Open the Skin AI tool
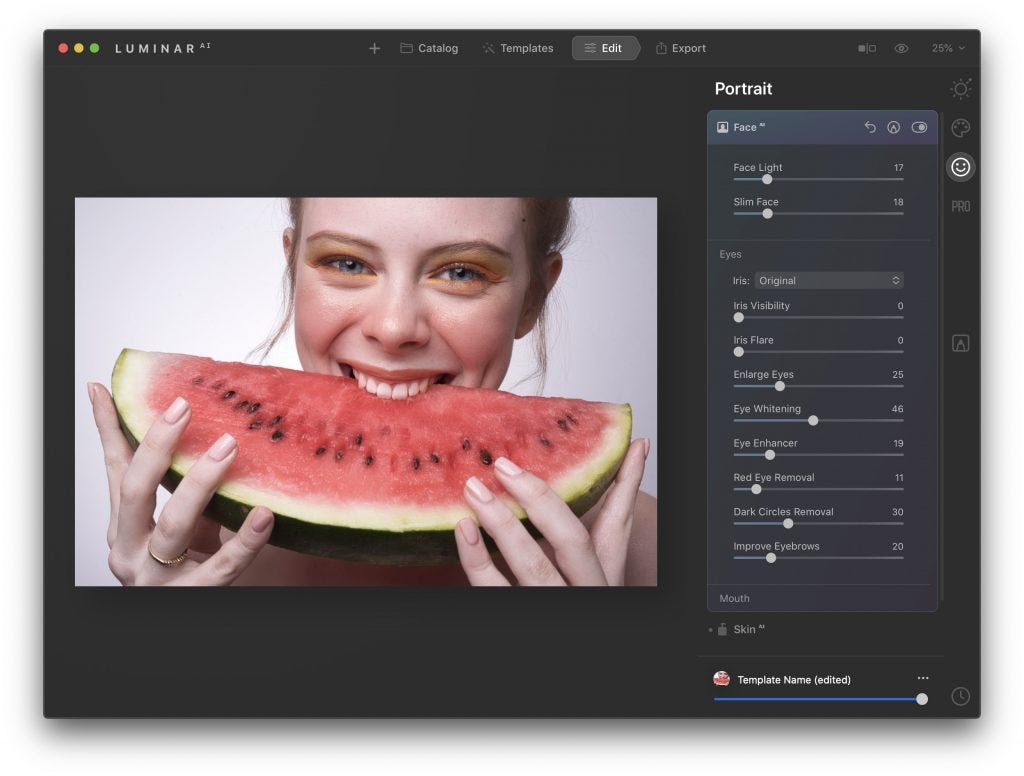This screenshot has width=1024, height=776. 744,629
